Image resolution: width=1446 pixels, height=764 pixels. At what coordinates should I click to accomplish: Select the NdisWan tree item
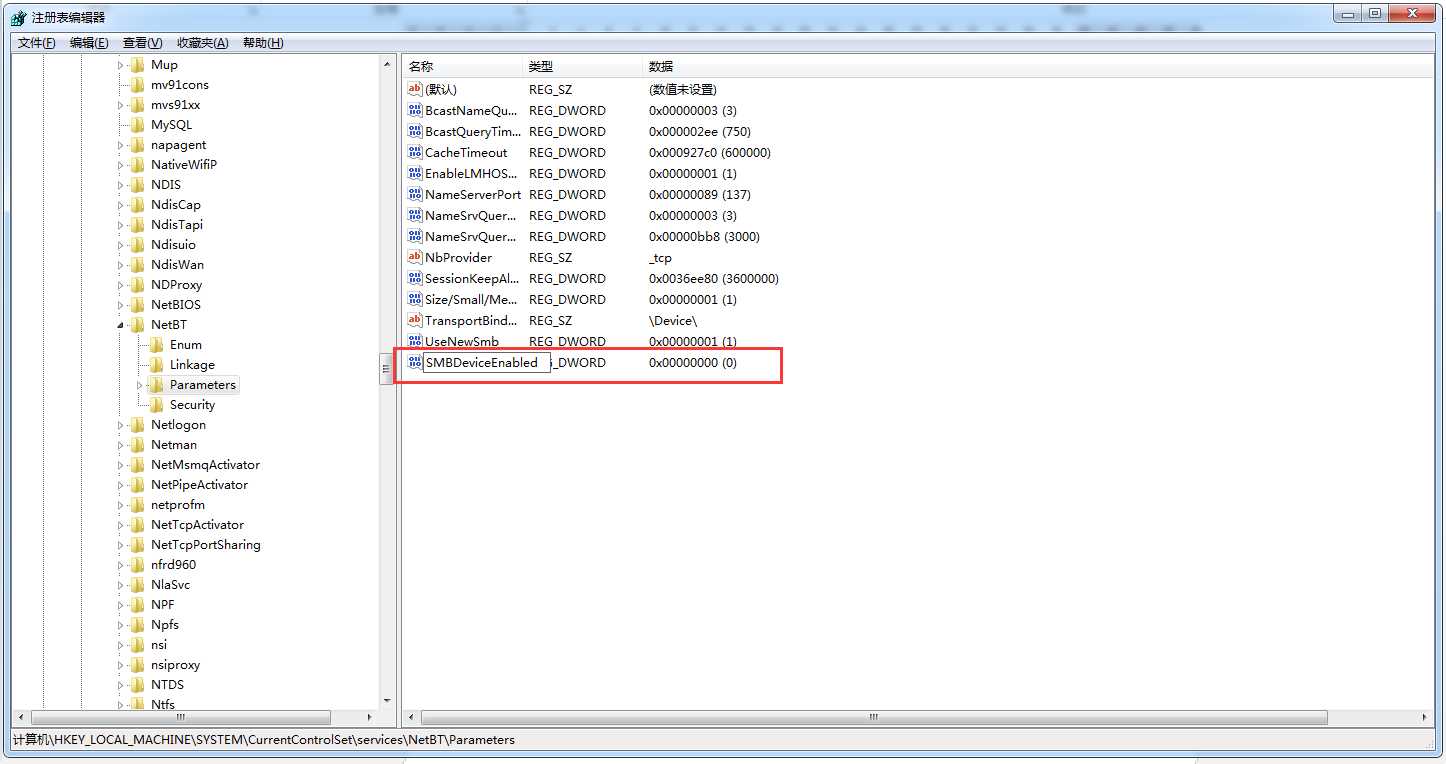tap(177, 265)
